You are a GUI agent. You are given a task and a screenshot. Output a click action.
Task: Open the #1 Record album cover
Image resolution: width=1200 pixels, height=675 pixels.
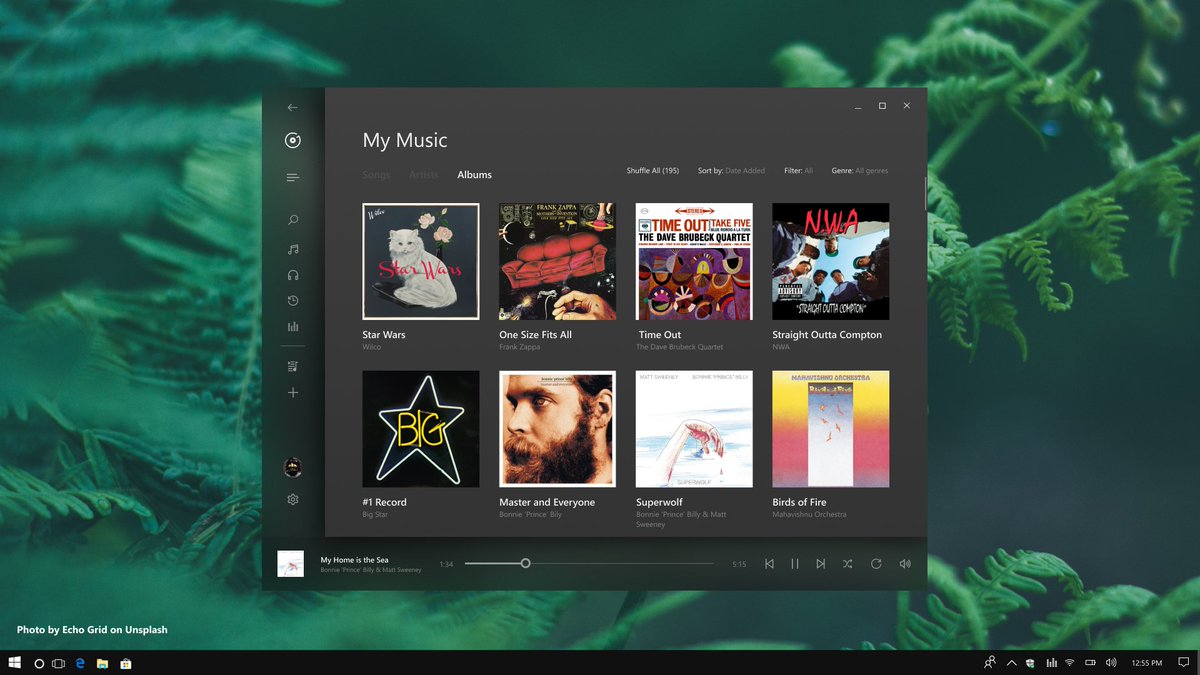[420, 429]
